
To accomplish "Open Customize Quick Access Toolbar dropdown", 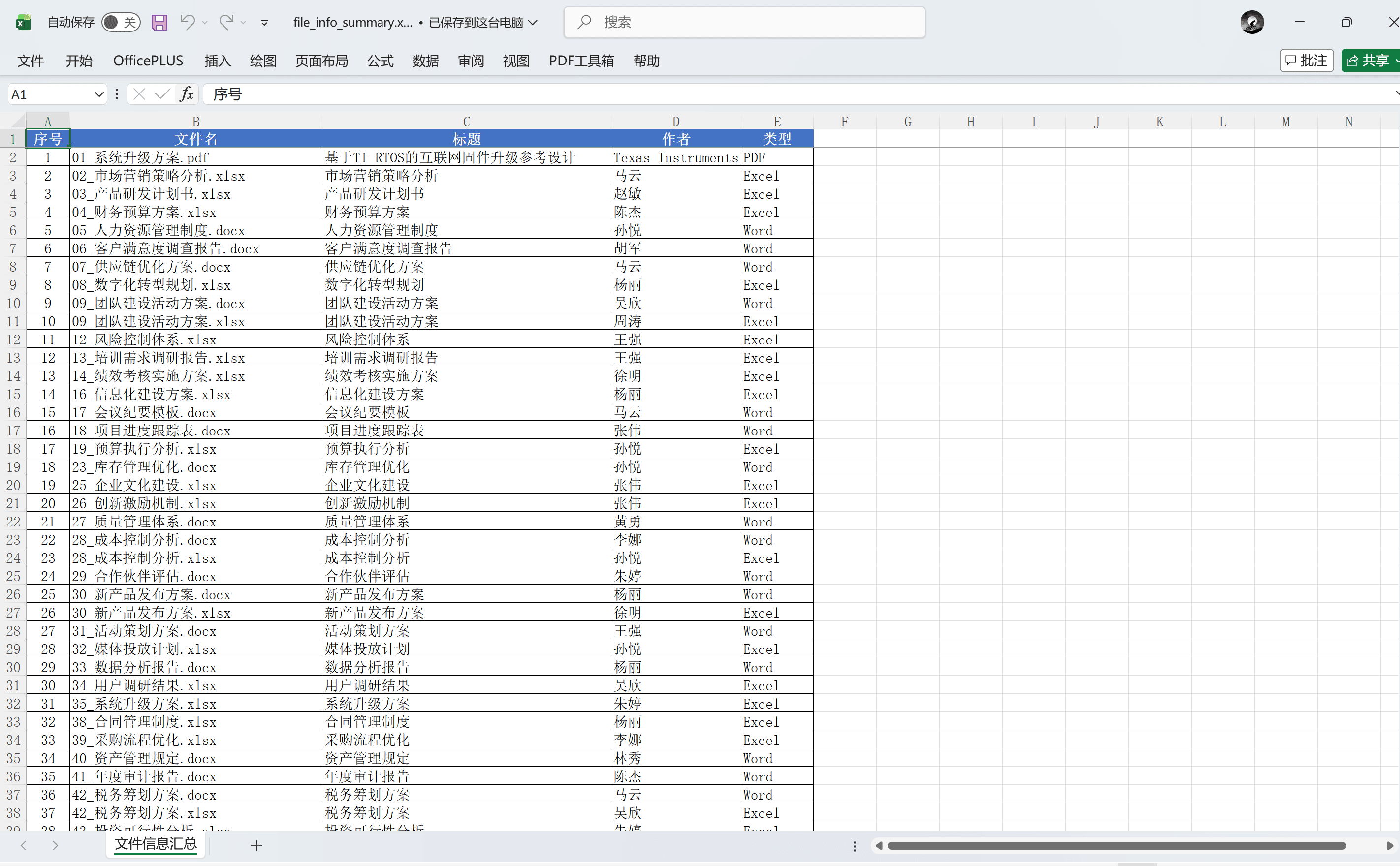I will 264,23.
